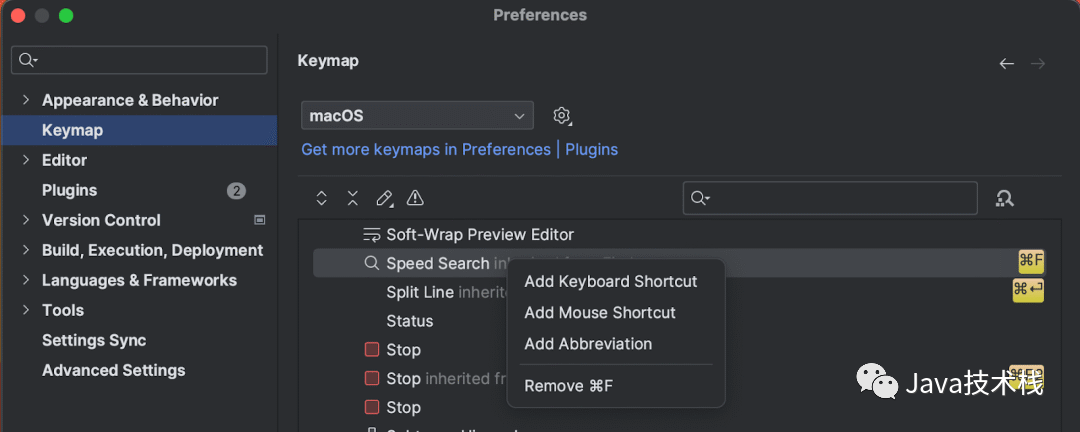Open the keymap gear settings icon

point(562,116)
